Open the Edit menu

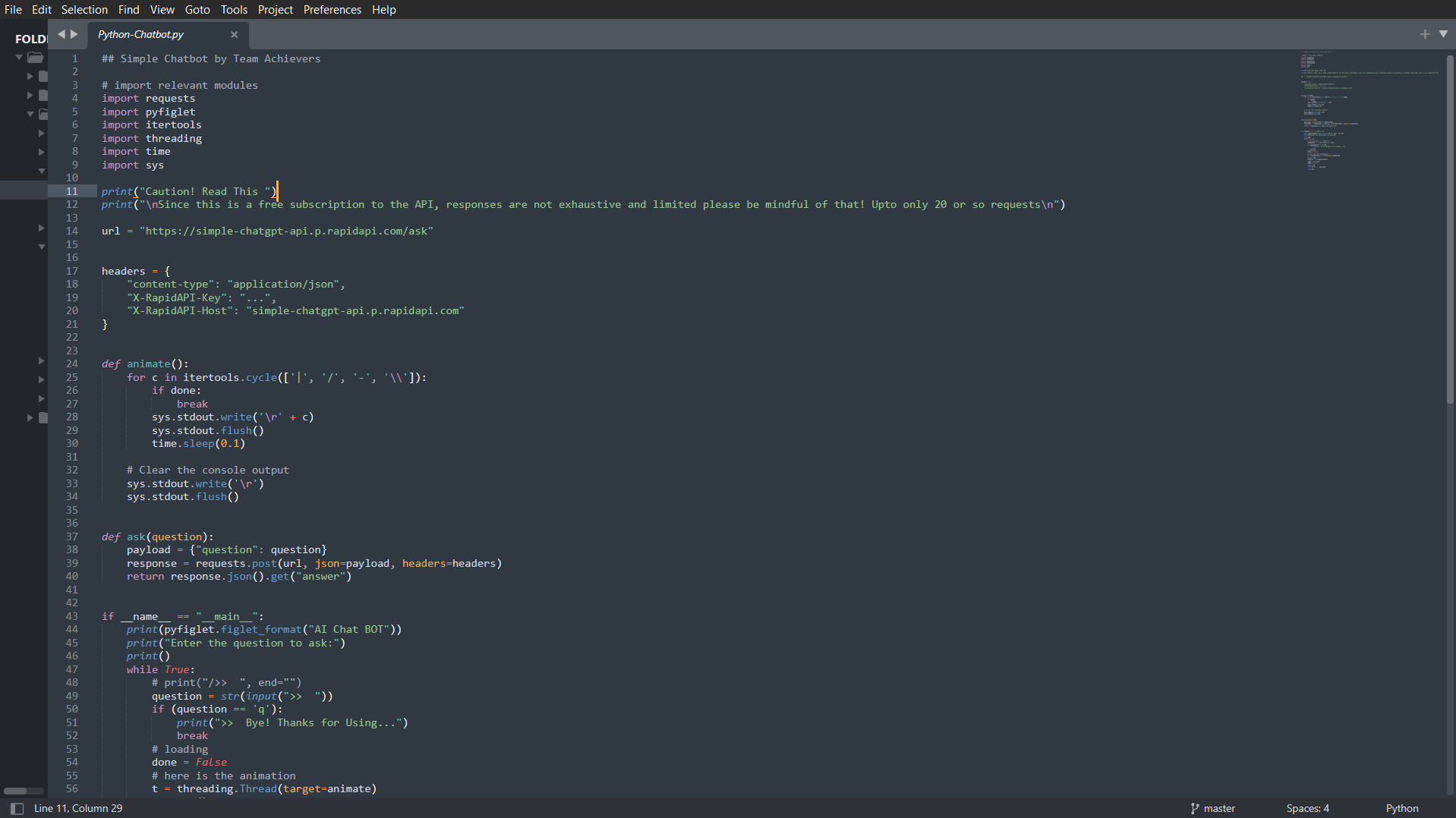click(42, 10)
